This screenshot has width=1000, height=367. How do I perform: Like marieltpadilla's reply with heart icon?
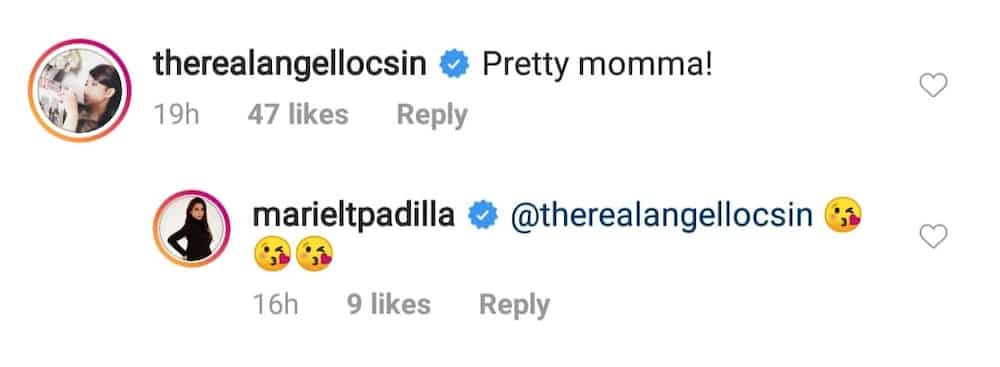pyautogui.click(x=934, y=236)
